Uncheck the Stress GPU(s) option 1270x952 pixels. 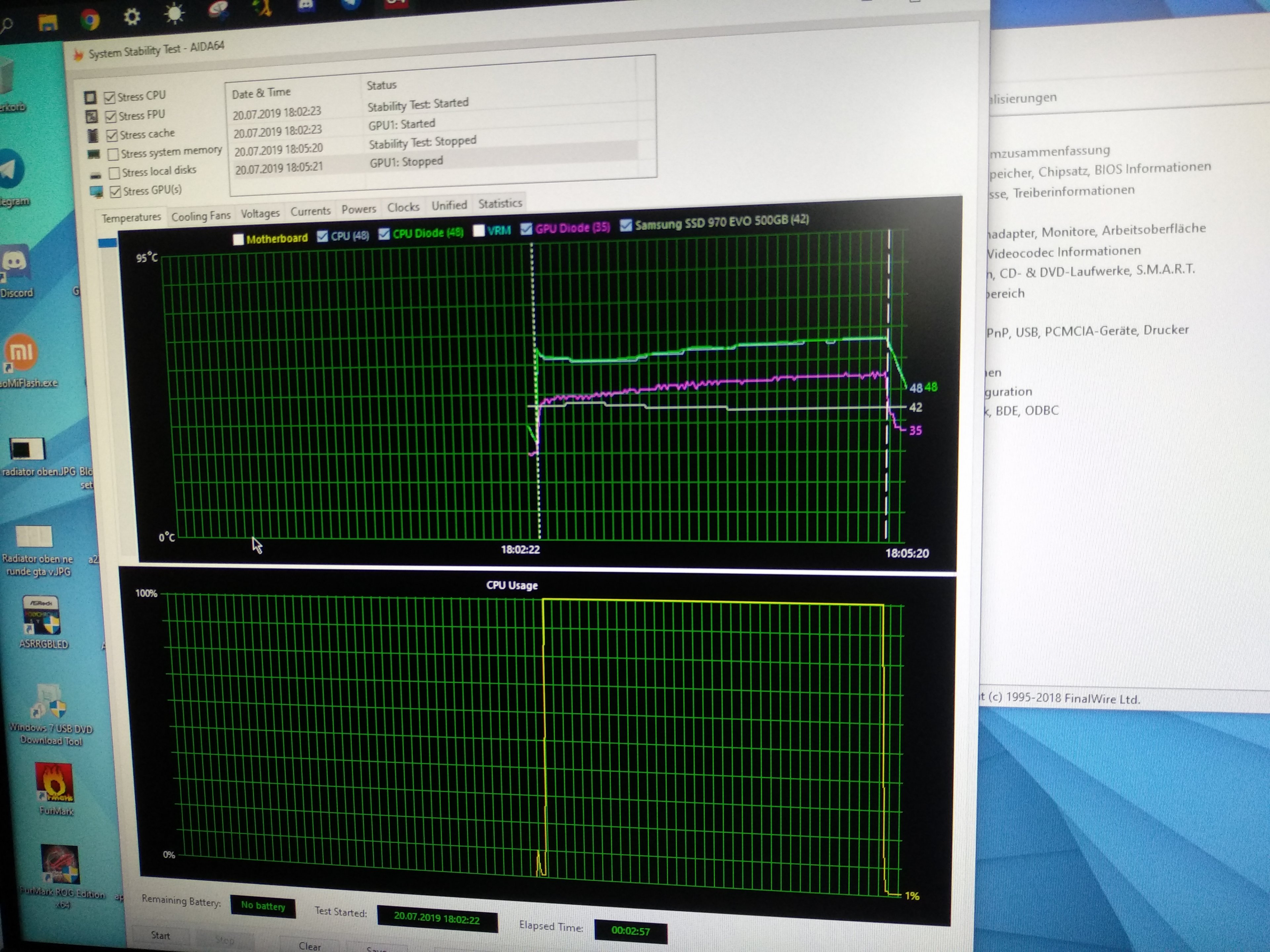coord(115,192)
